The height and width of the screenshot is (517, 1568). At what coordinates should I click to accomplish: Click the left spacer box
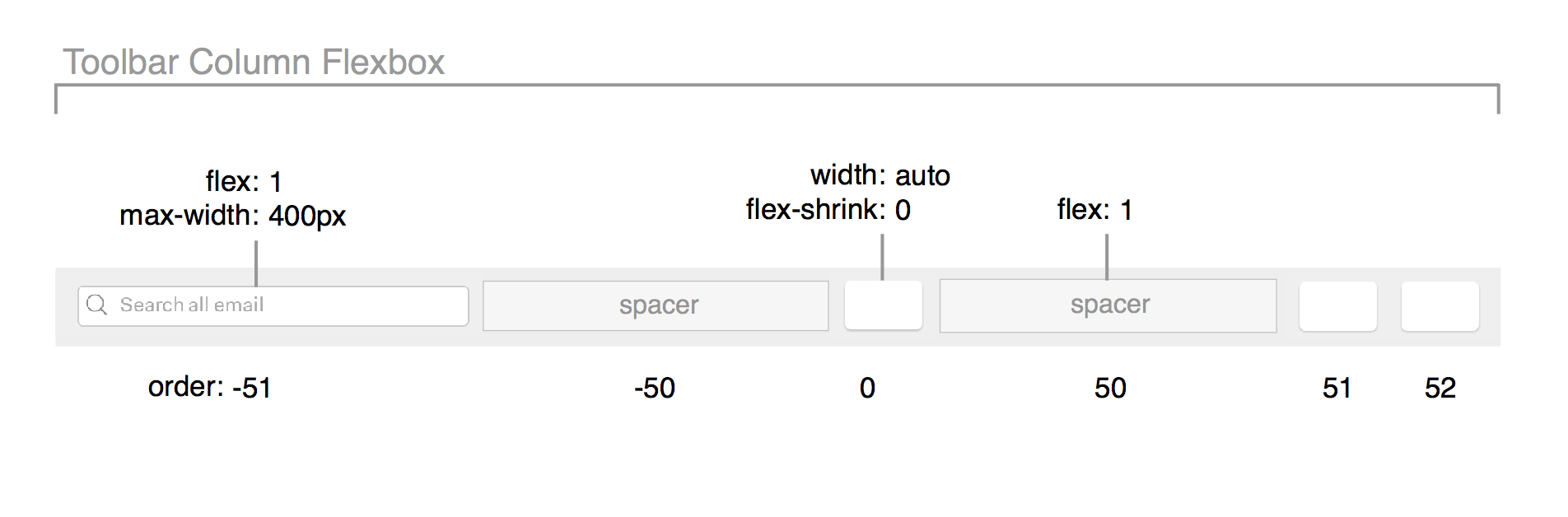(656, 306)
